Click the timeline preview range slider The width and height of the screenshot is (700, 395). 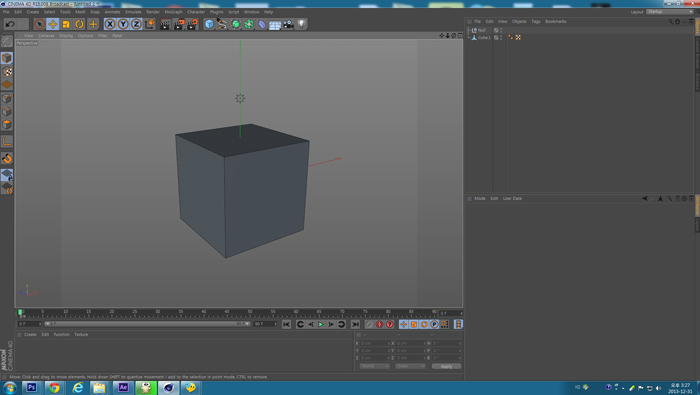point(147,324)
